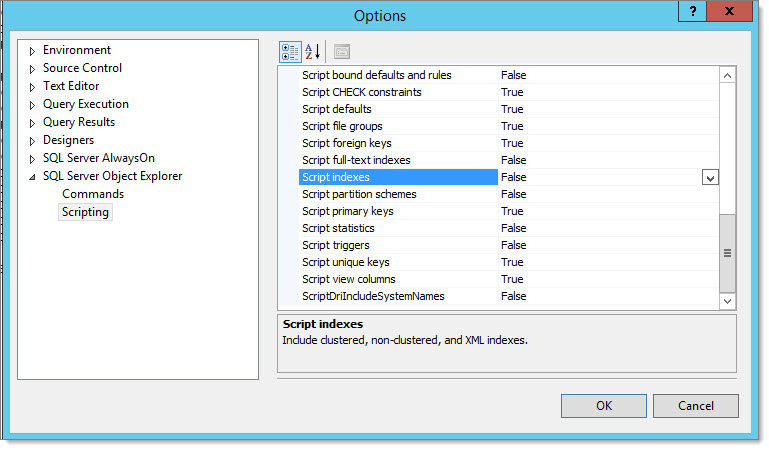
Task: Click the False value of Script triggers
Action: pyautogui.click(x=513, y=245)
